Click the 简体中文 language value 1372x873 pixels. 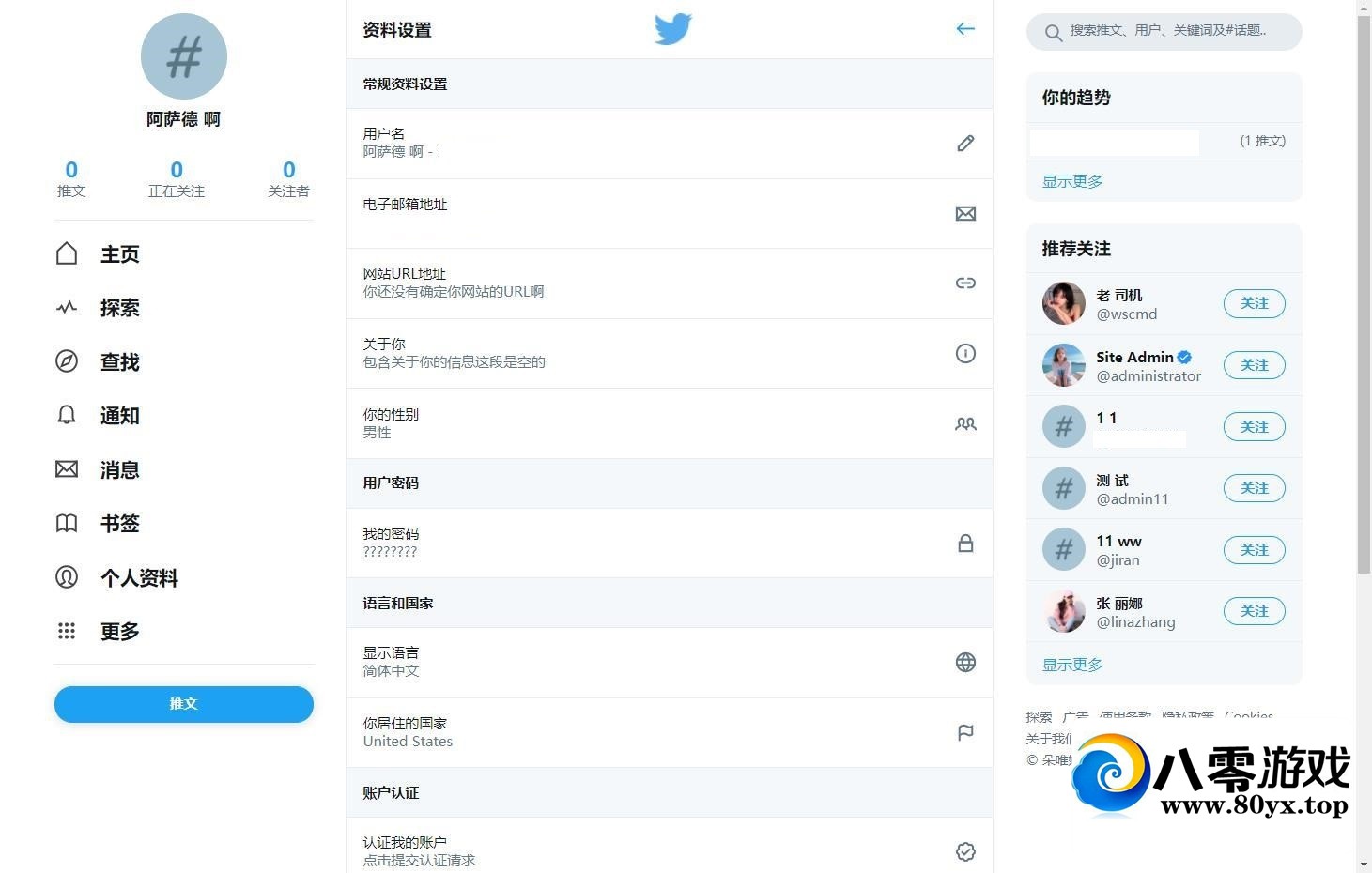point(392,671)
